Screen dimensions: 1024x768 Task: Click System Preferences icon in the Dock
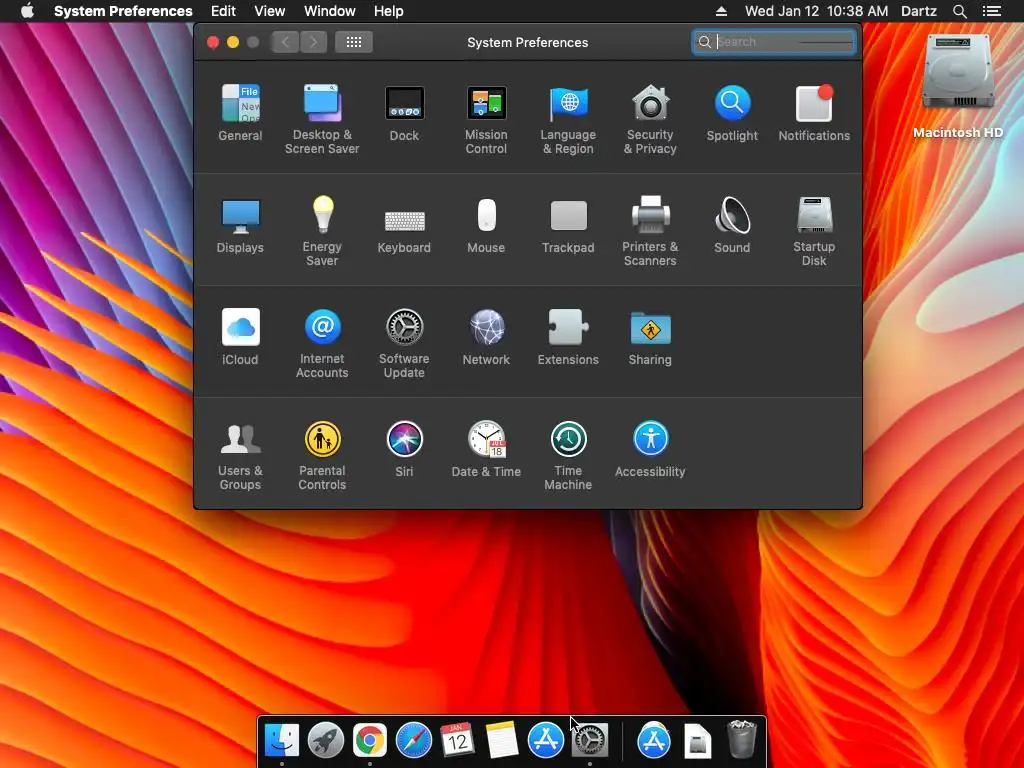(590, 741)
